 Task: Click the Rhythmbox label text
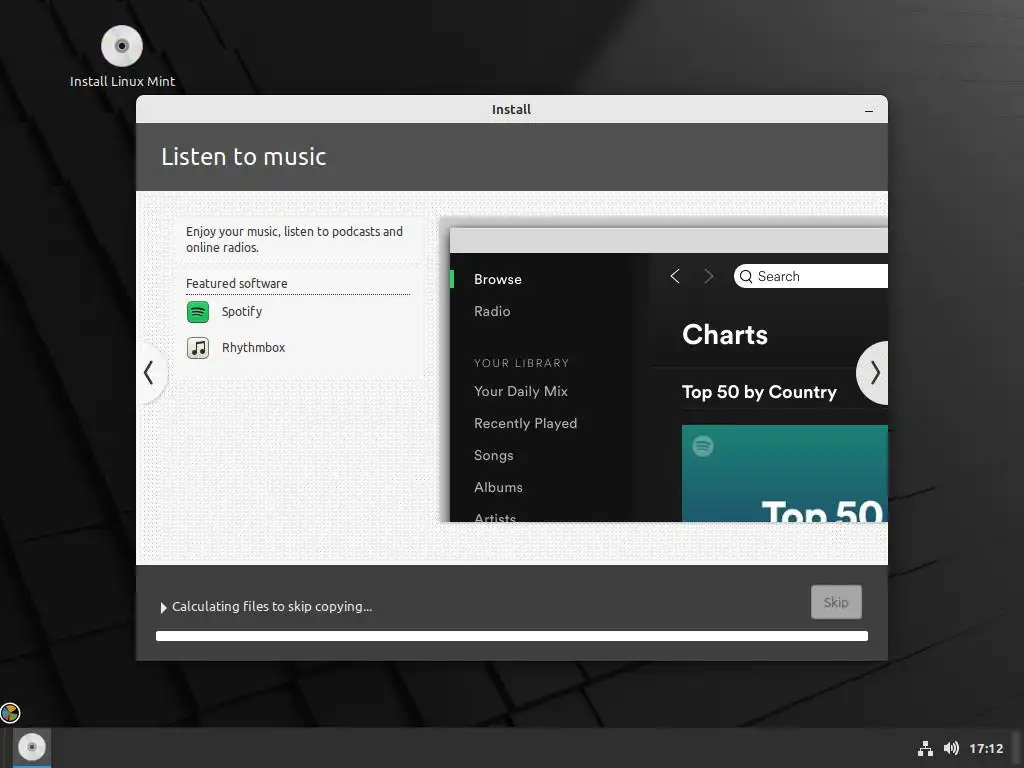click(x=253, y=347)
